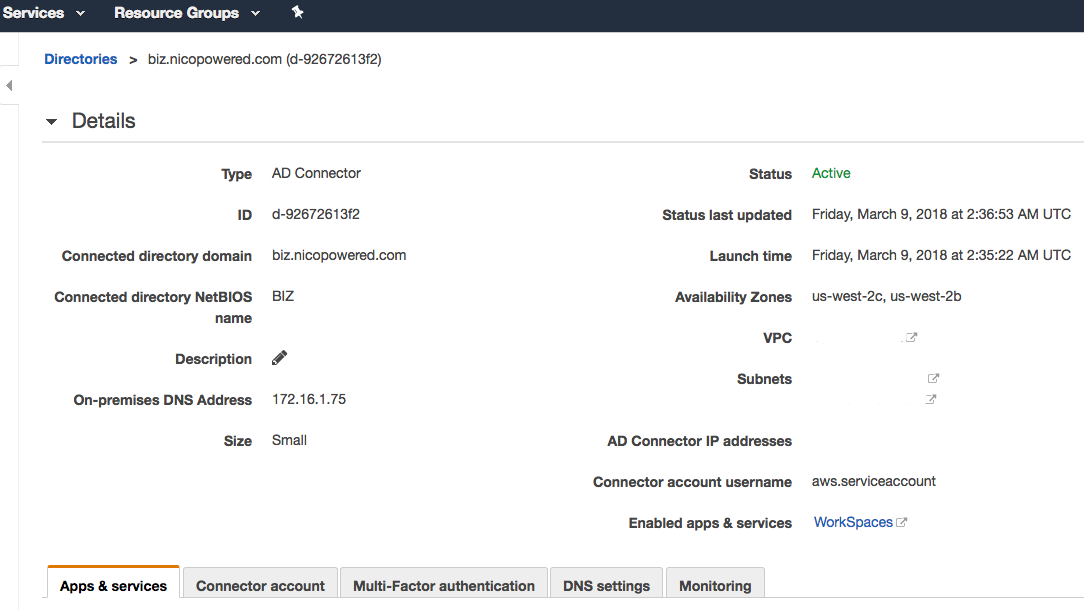Click the external link icon beside WorkSpaces
Image resolution: width=1084 pixels, height=610 pixels.
click(x=902, y=522)
